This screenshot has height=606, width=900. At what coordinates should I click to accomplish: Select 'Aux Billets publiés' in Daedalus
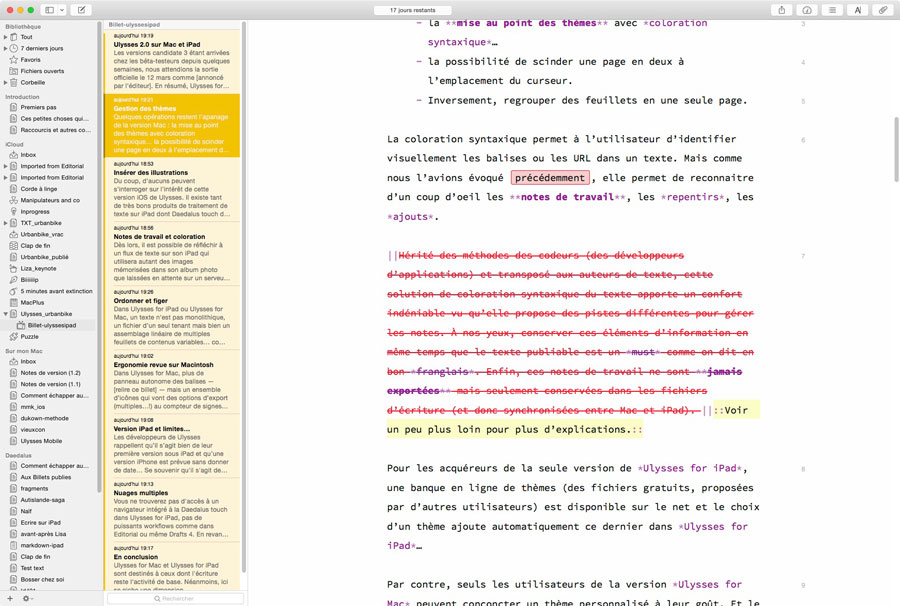point(46,477)
